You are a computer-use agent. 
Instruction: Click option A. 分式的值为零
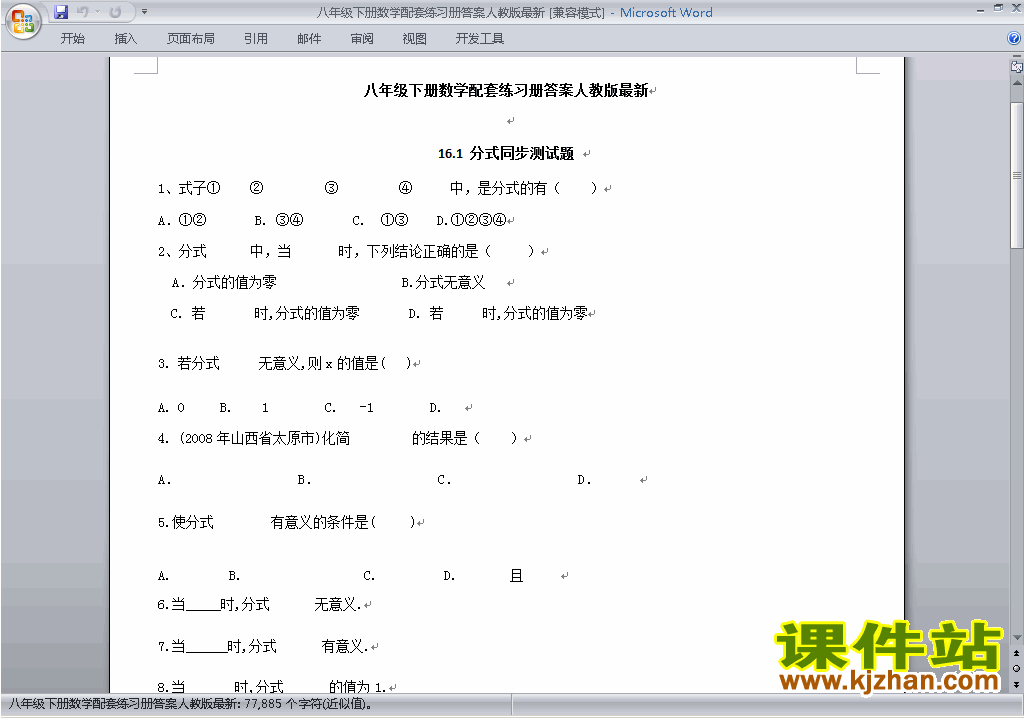[224, 282]
